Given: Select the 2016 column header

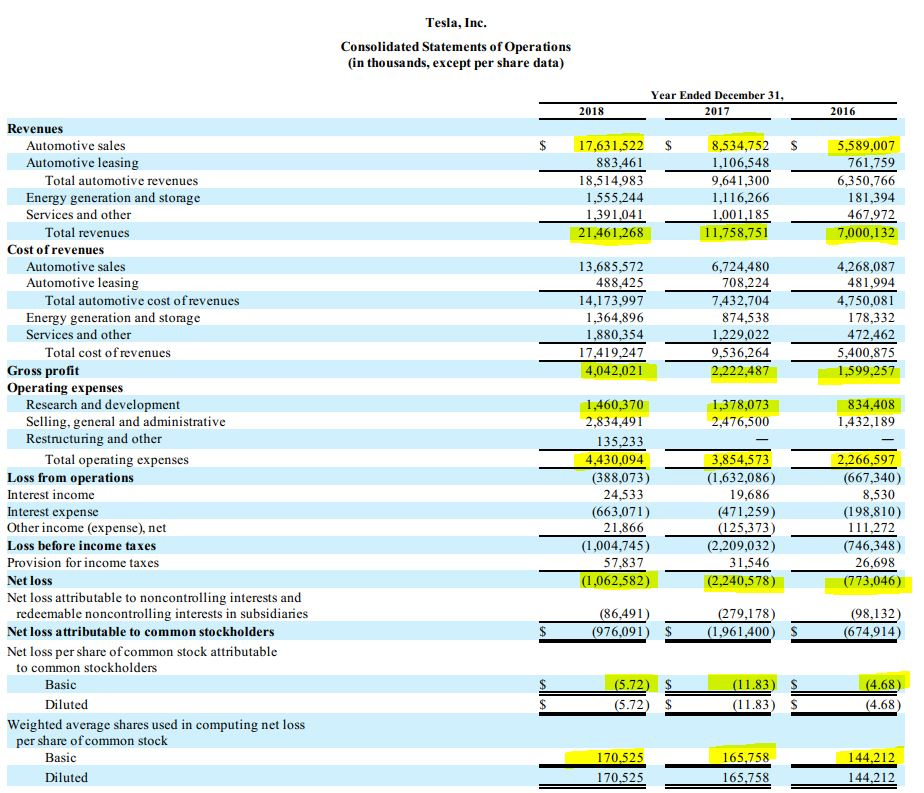Looking at the screenshot, I should 842,111.
